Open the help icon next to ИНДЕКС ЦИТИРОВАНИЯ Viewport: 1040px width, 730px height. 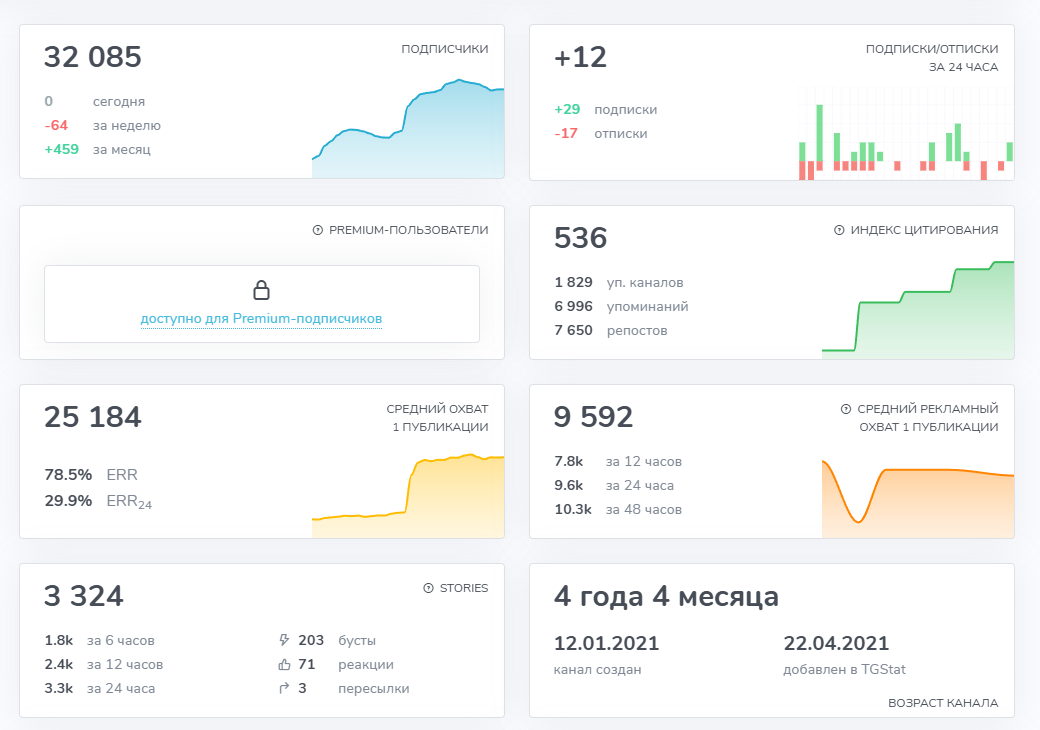click(x=840, y=229)
